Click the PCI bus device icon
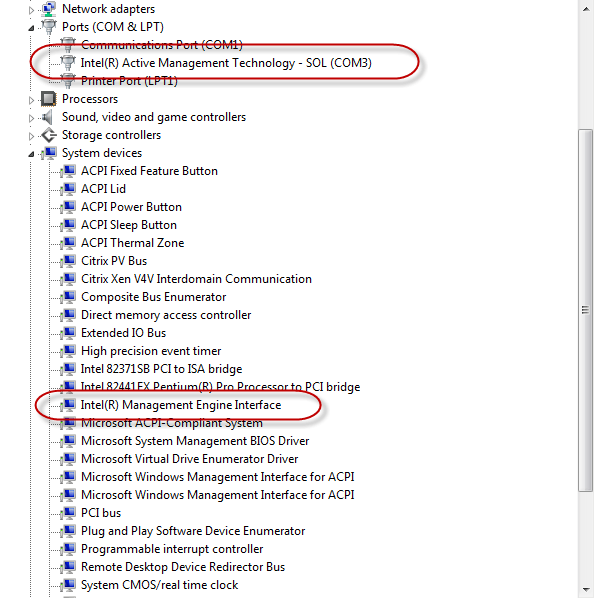 coord(68,513)
